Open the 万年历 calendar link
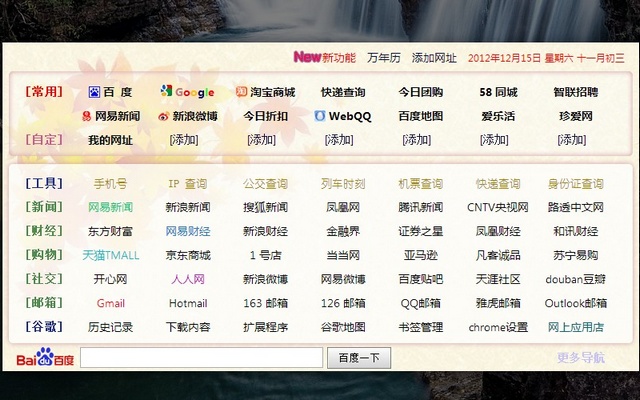640x400 pixels. [x=384, y=58]
